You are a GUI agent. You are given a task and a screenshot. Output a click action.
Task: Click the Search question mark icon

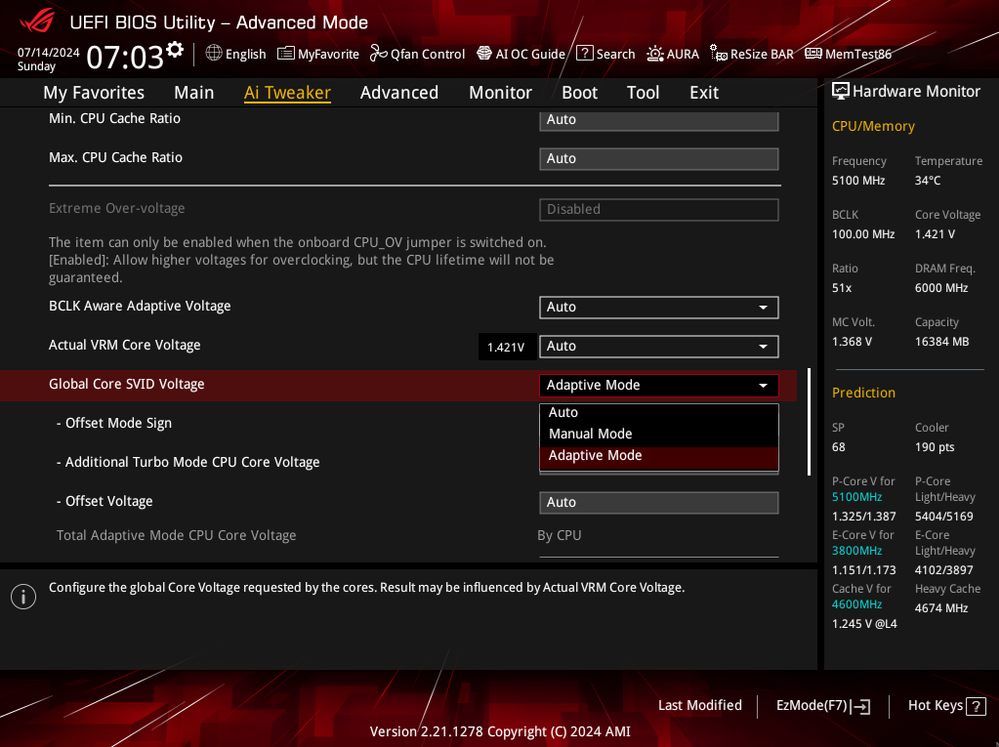coord(584,53)
